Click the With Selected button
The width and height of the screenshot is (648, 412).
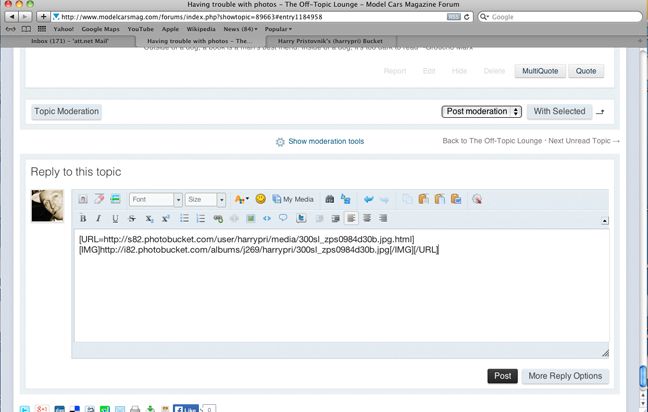[559, 112]
